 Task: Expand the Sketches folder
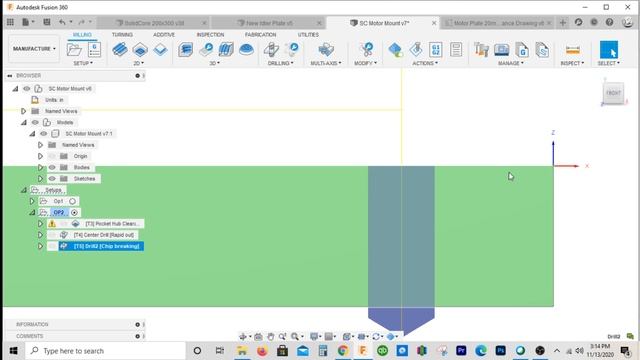tap(40, 179)
